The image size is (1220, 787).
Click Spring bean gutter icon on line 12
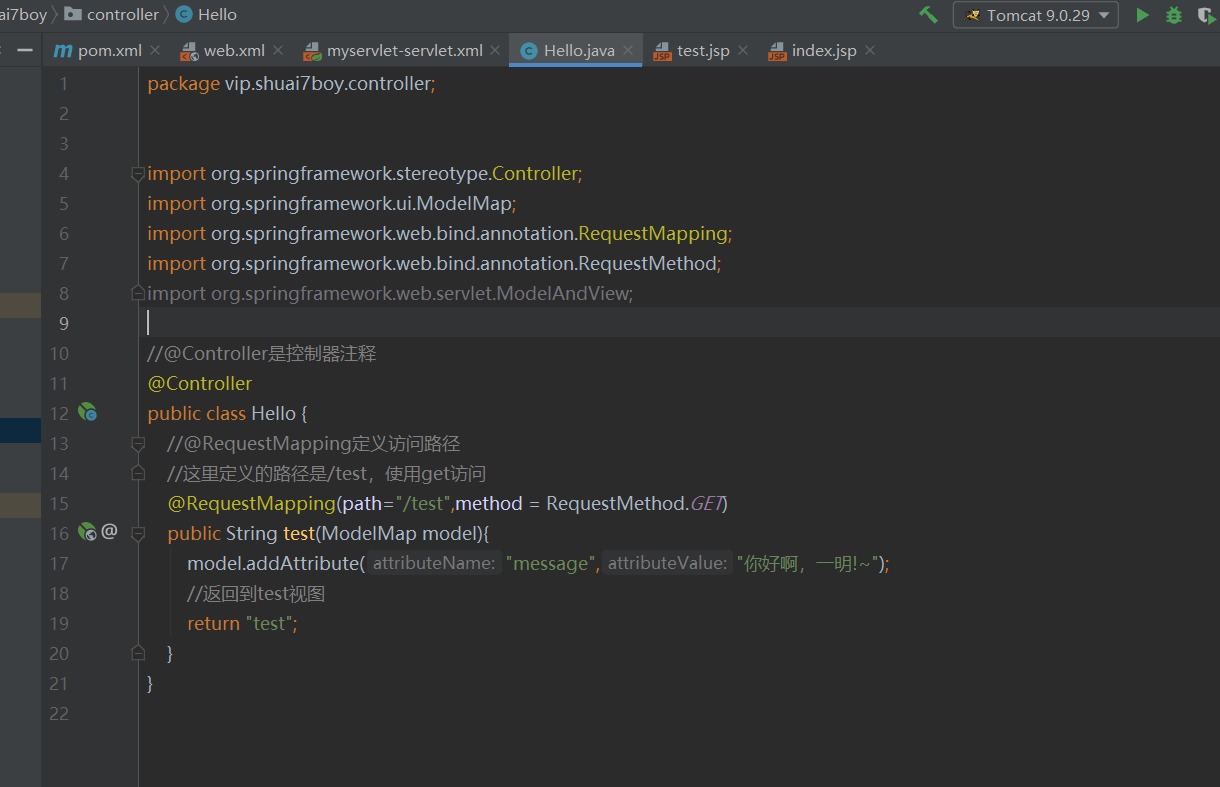88,413
